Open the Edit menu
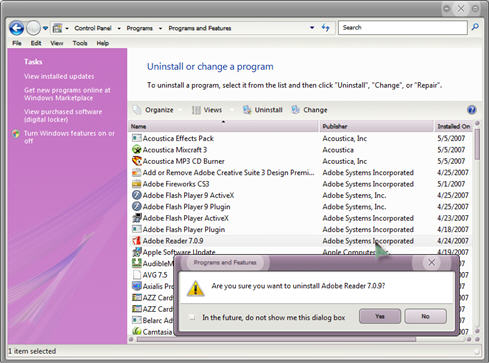 (x=36, y=43)
